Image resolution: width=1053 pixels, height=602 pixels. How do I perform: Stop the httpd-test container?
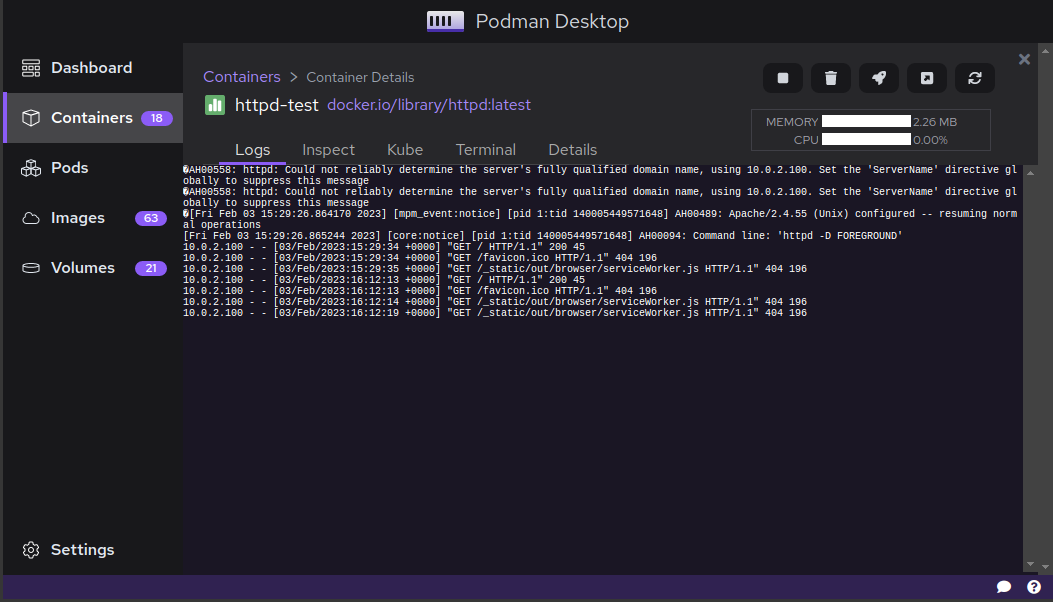[x=783, y=77]
